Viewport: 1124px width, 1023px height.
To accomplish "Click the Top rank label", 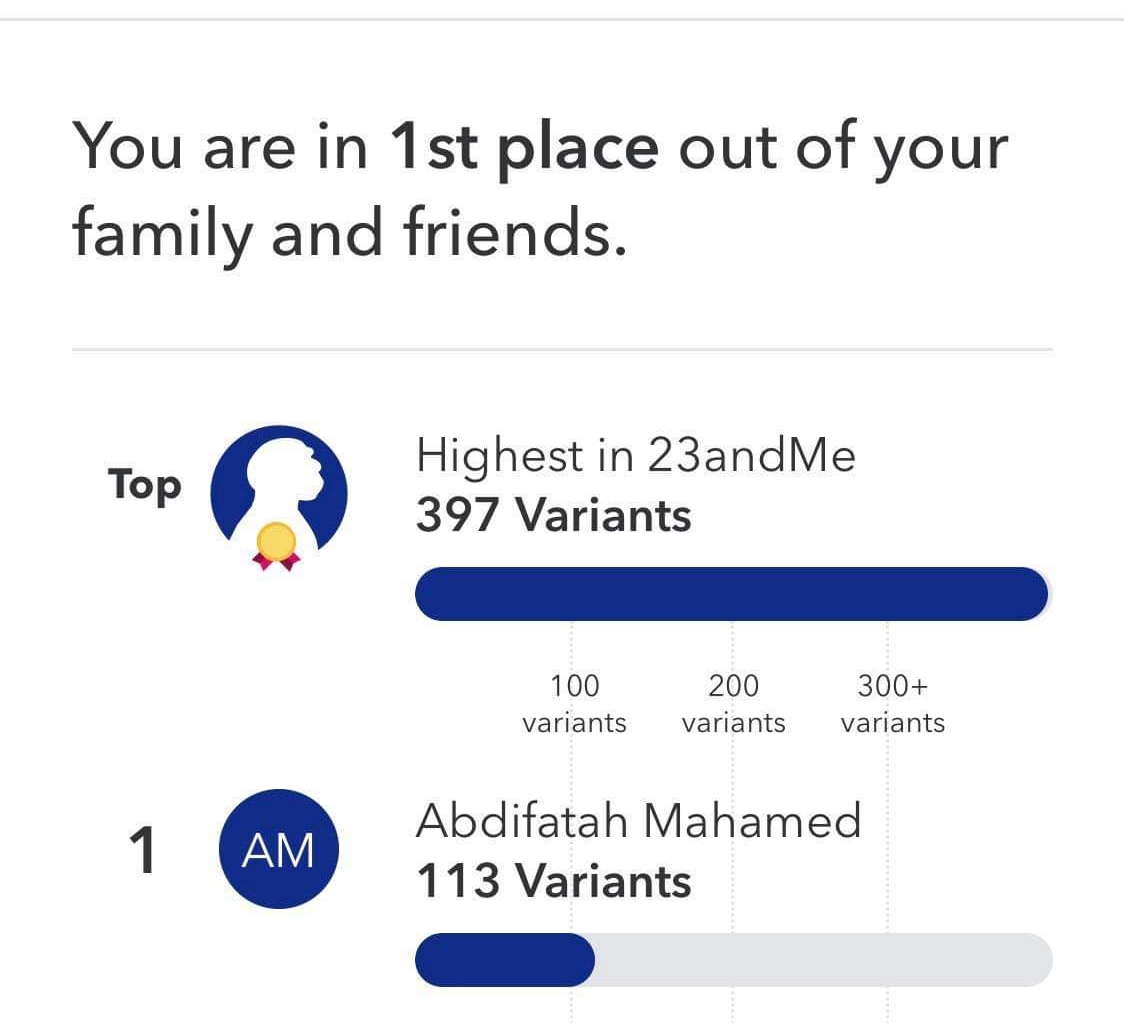I will 144,485.
